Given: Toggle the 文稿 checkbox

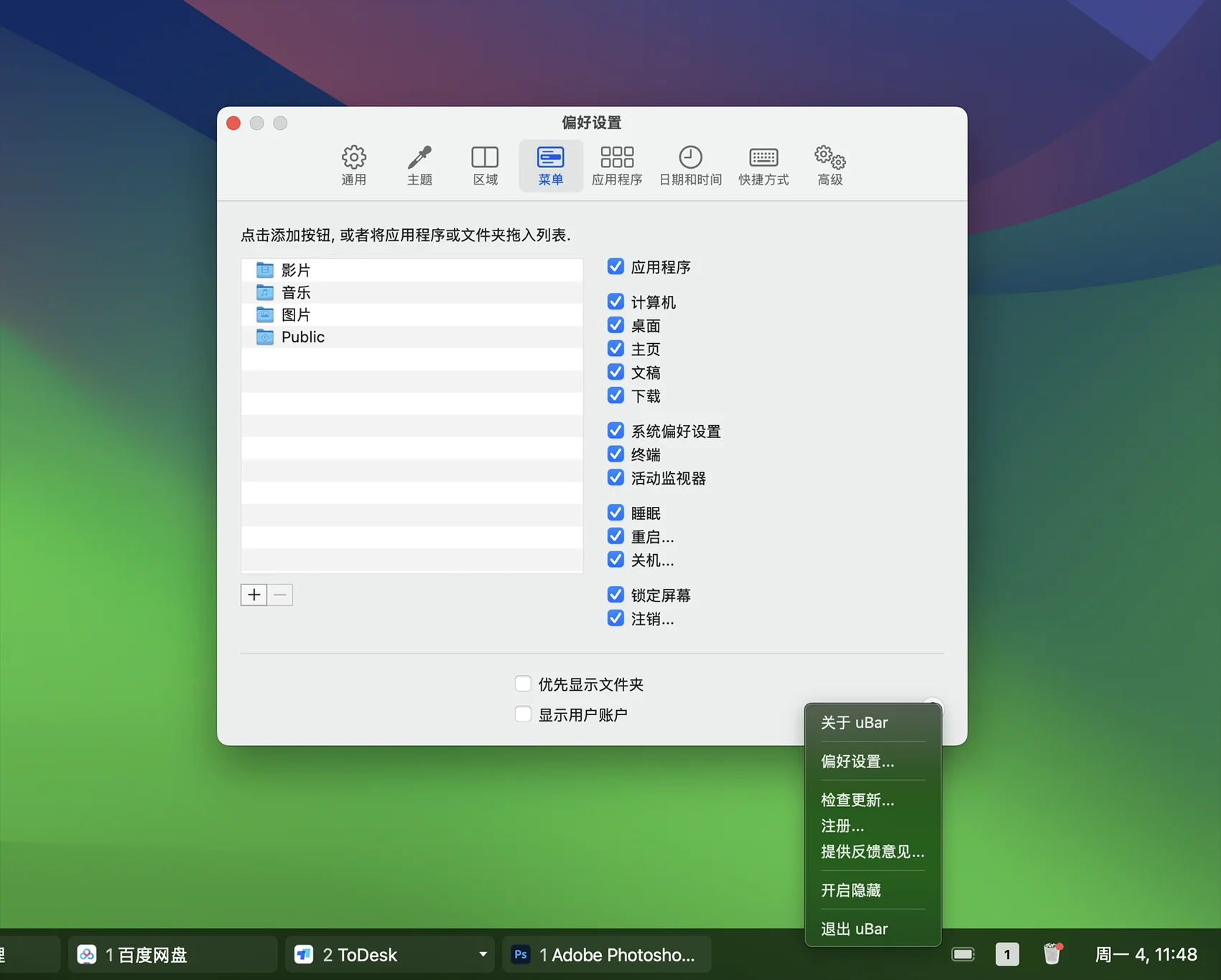Looking at the screenshot, I should [616, 372].
